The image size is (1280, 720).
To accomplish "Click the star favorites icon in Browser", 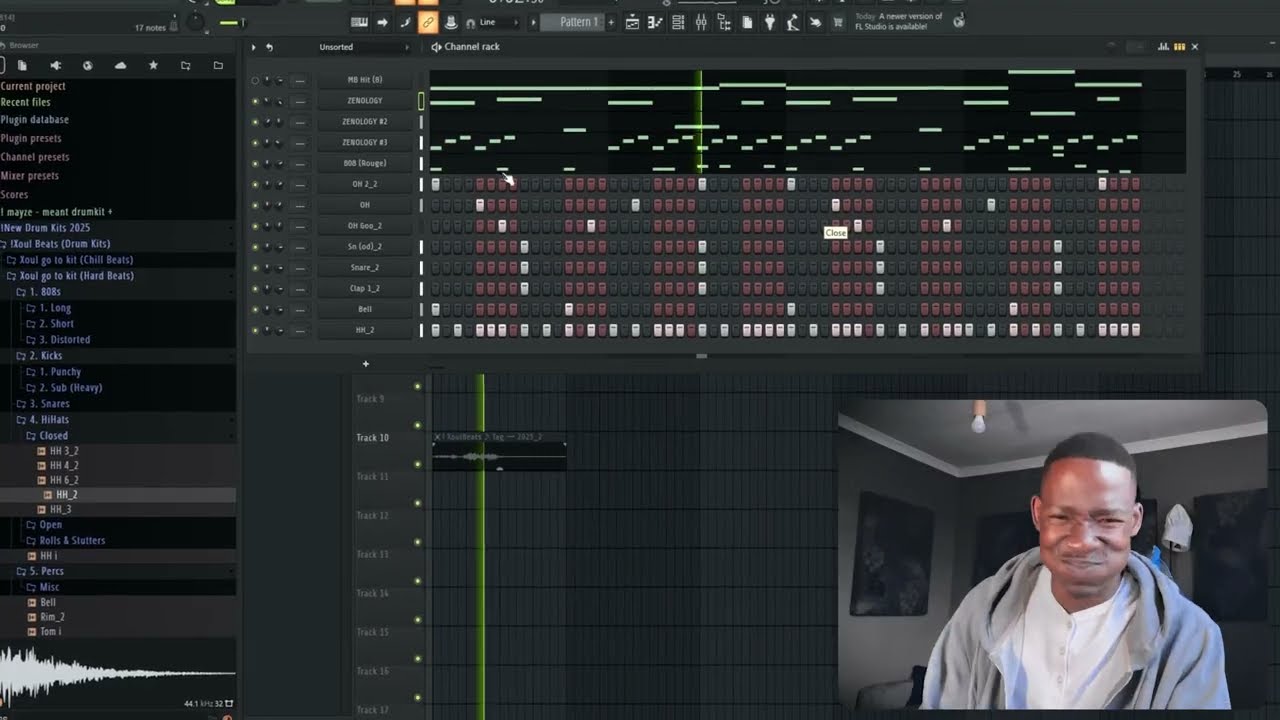I will point(153,65).
